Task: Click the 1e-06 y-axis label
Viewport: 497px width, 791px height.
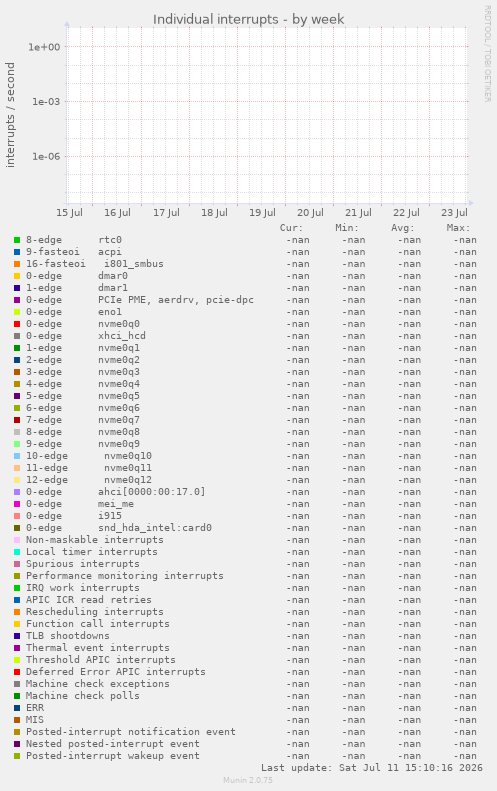Action: pyautogui.click(x=45, y=156)
